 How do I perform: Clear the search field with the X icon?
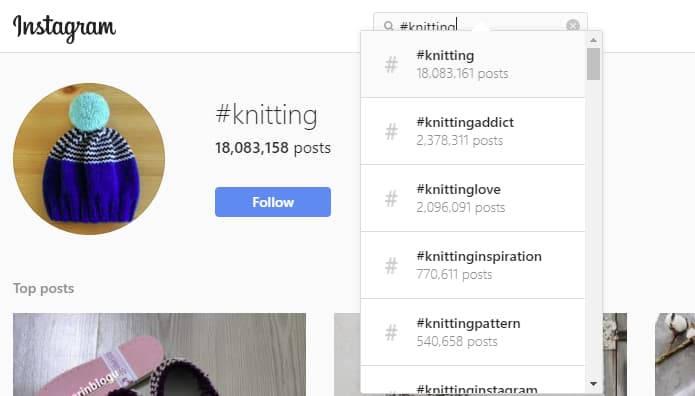(x=573, y=26)
